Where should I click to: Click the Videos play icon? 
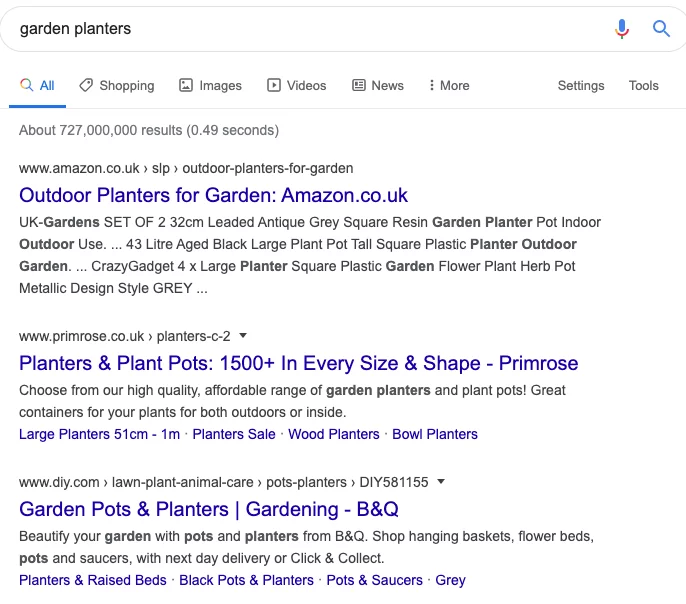click(x=274, y=85)
